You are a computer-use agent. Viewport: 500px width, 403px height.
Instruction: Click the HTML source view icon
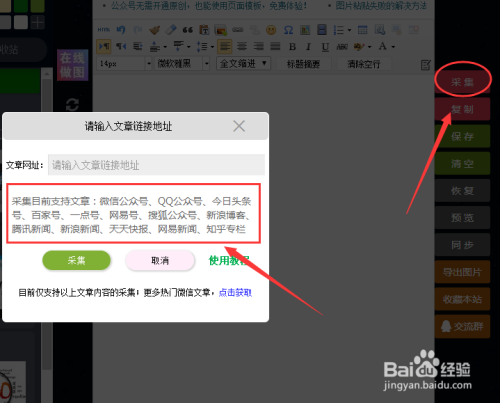pyautogui.click(x=104, y=30)
